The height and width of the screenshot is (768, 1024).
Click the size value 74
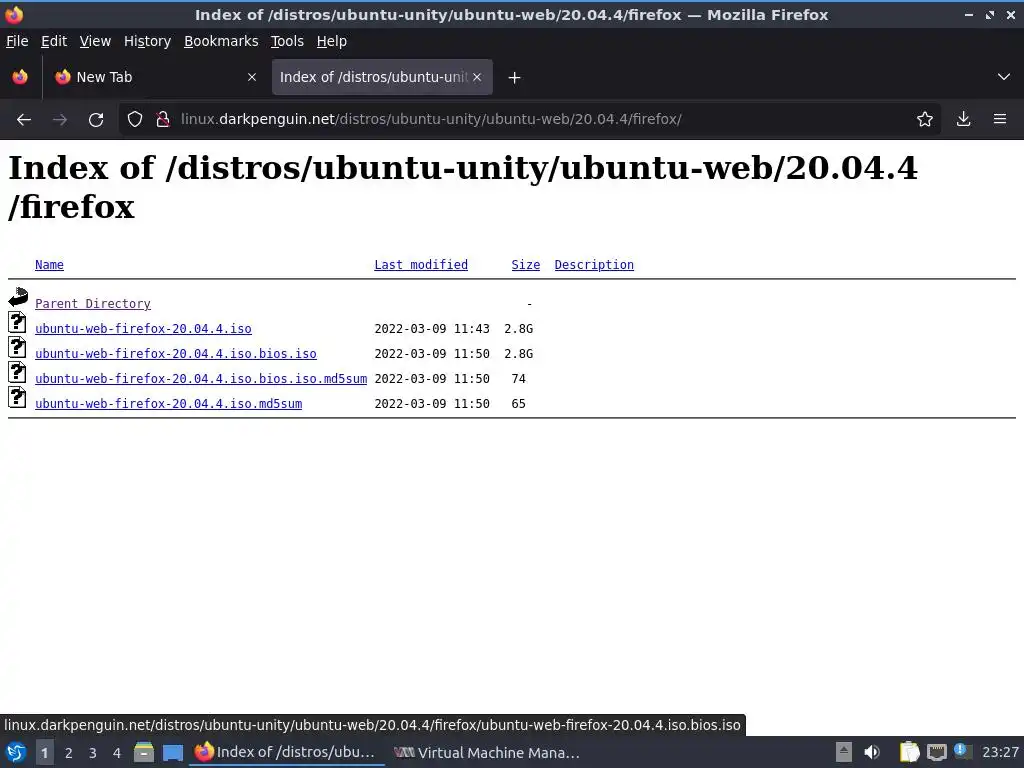click(519, 379)
